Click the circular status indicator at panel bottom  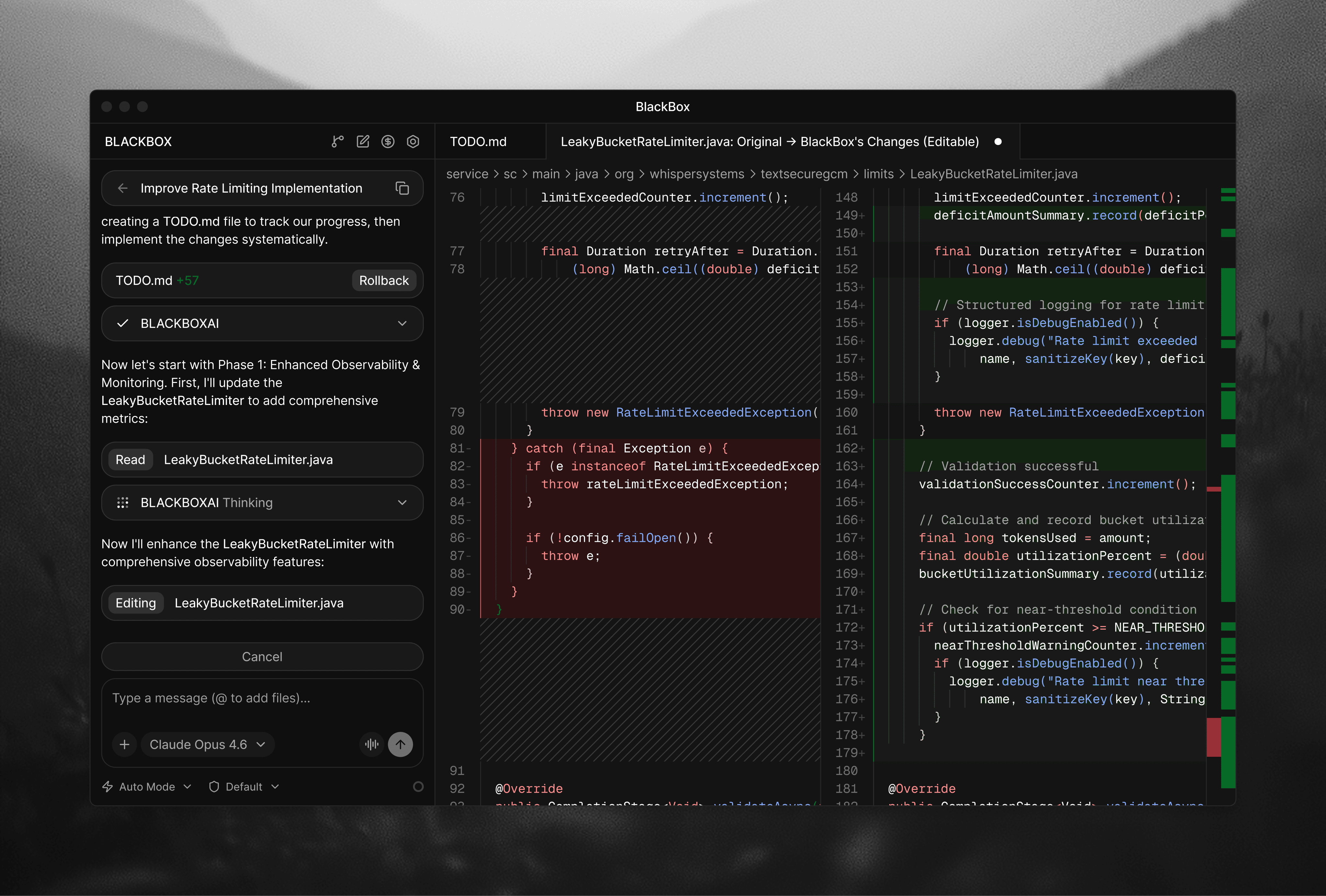418,787
